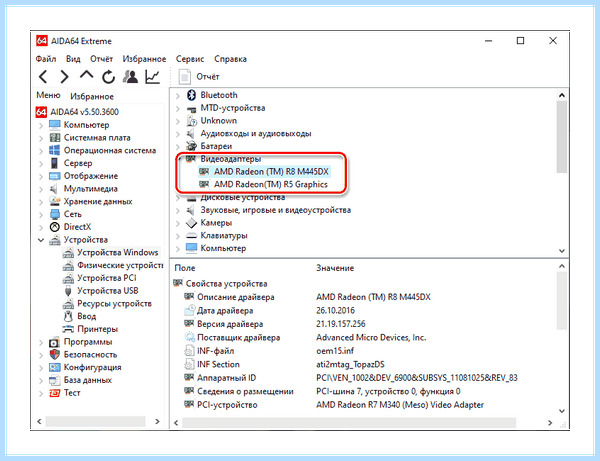The width and height of the screenshot is (600, 461).
Task: Expand the Хранение данных node
Action: click(x=41, y=202)
